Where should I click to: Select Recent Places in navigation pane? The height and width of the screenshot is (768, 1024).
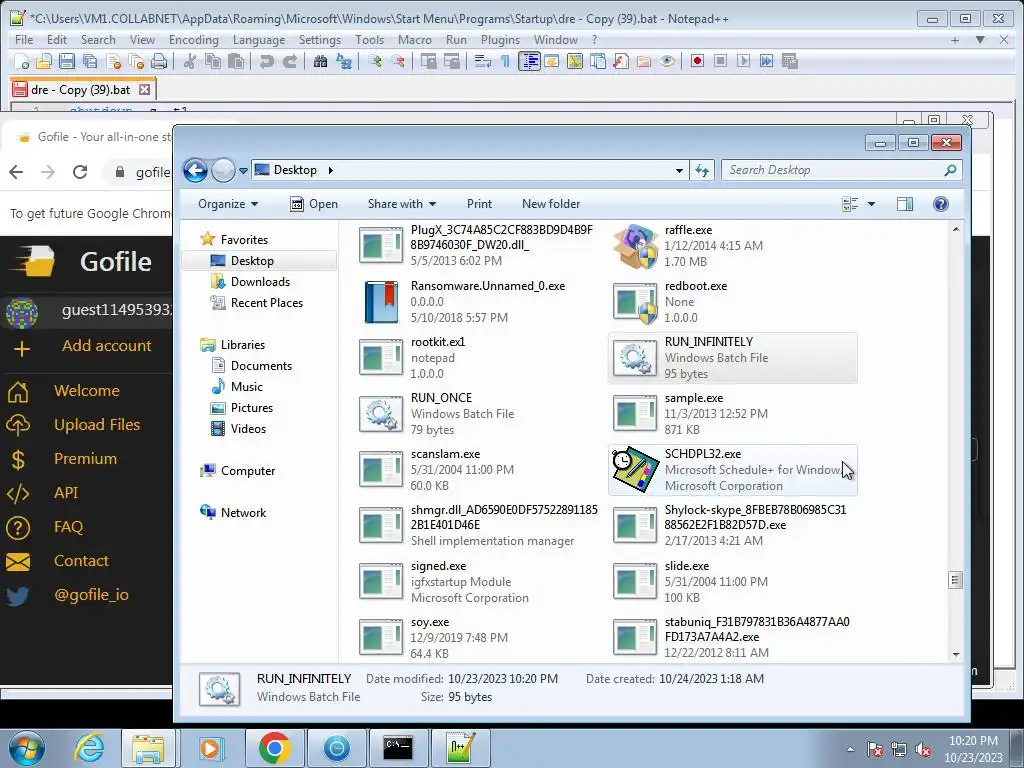(x=266, y=302)
